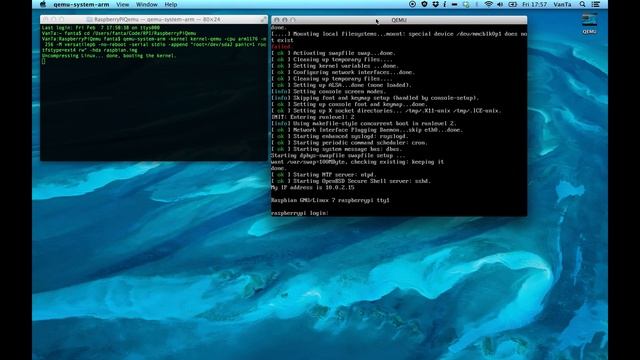Click the circular record icon in menu bar

412,4
